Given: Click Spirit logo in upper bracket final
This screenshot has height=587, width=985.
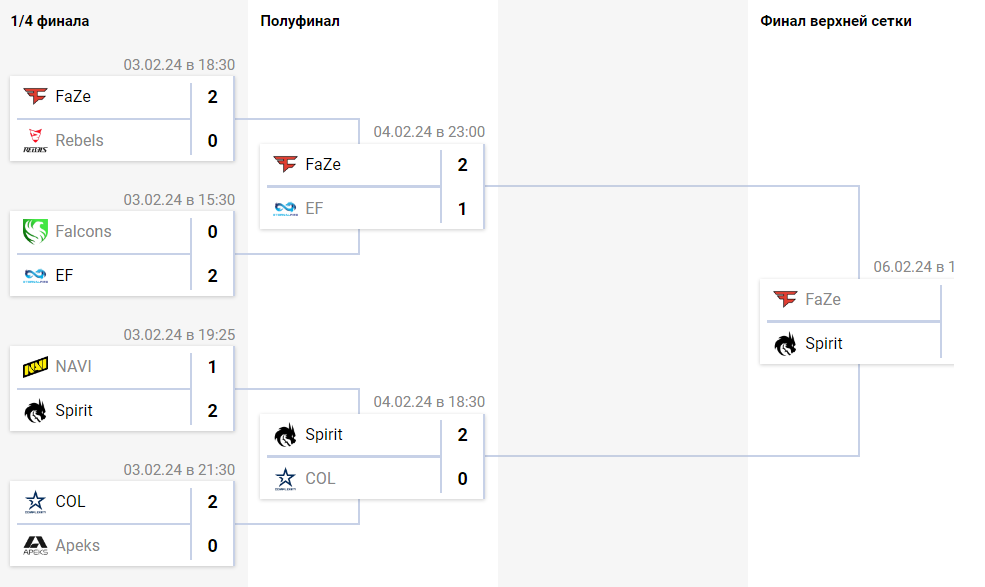Looking at the screenshot, I should point(785,344).
